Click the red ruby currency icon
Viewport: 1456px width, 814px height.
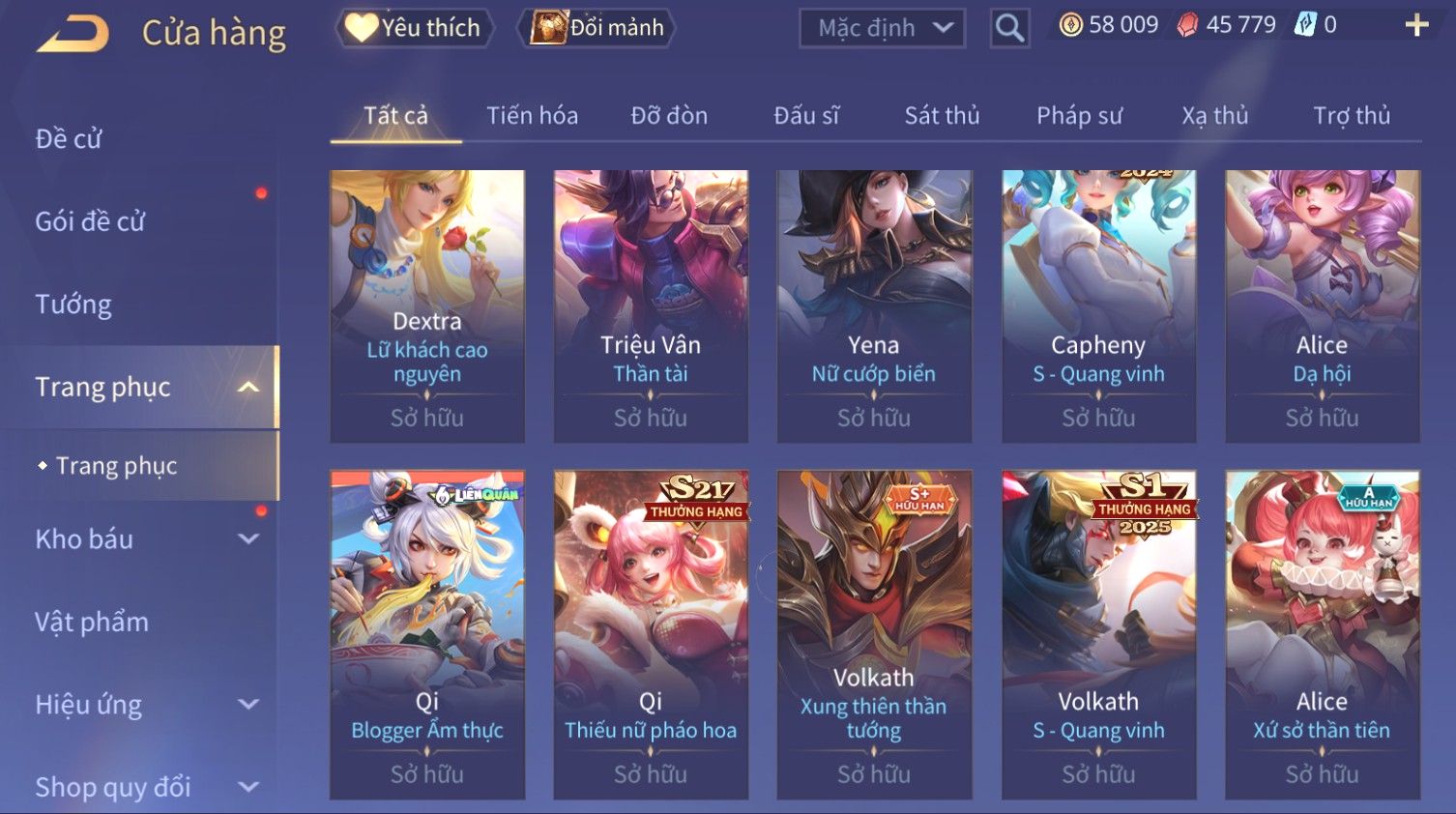1187,25
